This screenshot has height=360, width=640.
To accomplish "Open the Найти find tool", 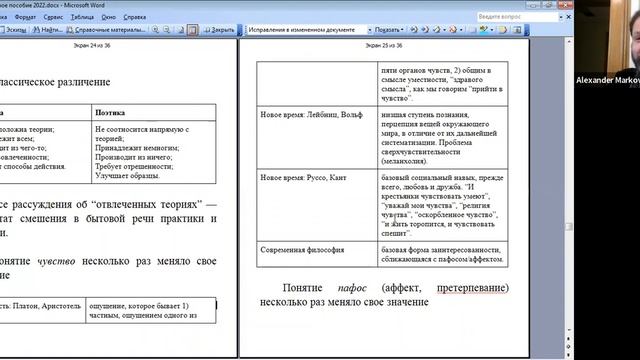I will click(48, 30).
